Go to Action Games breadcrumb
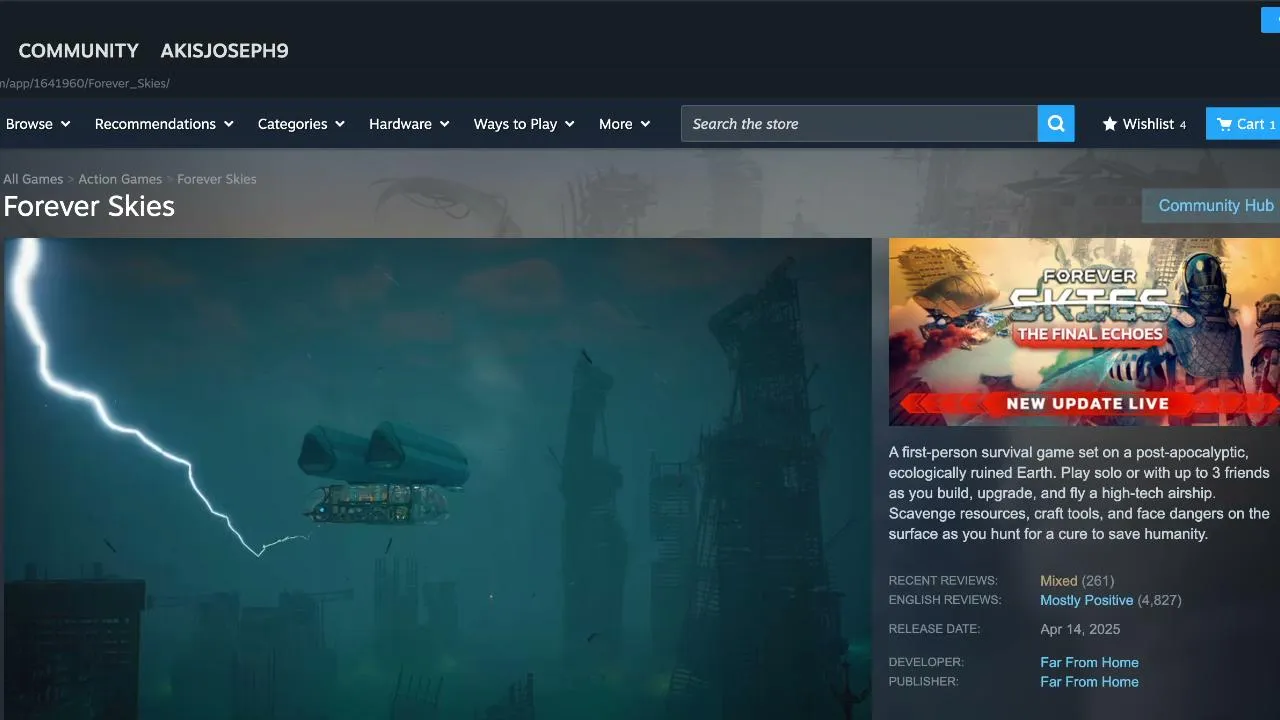Screen dimensions: 1280x720 click(120, 179)
